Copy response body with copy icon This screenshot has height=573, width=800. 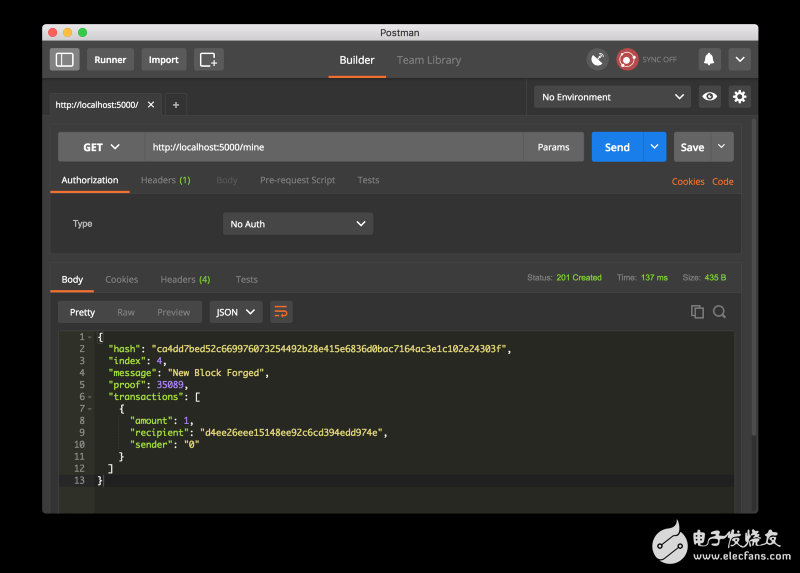[x=697, y=312]
